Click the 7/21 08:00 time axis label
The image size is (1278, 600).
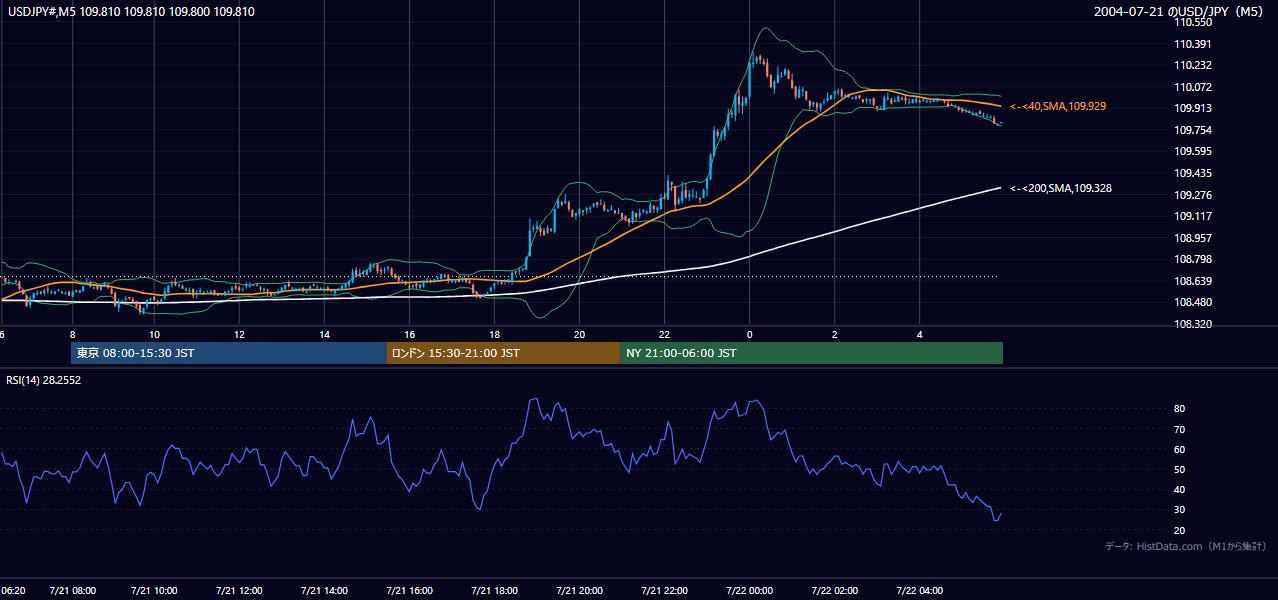tap(72, 591)
